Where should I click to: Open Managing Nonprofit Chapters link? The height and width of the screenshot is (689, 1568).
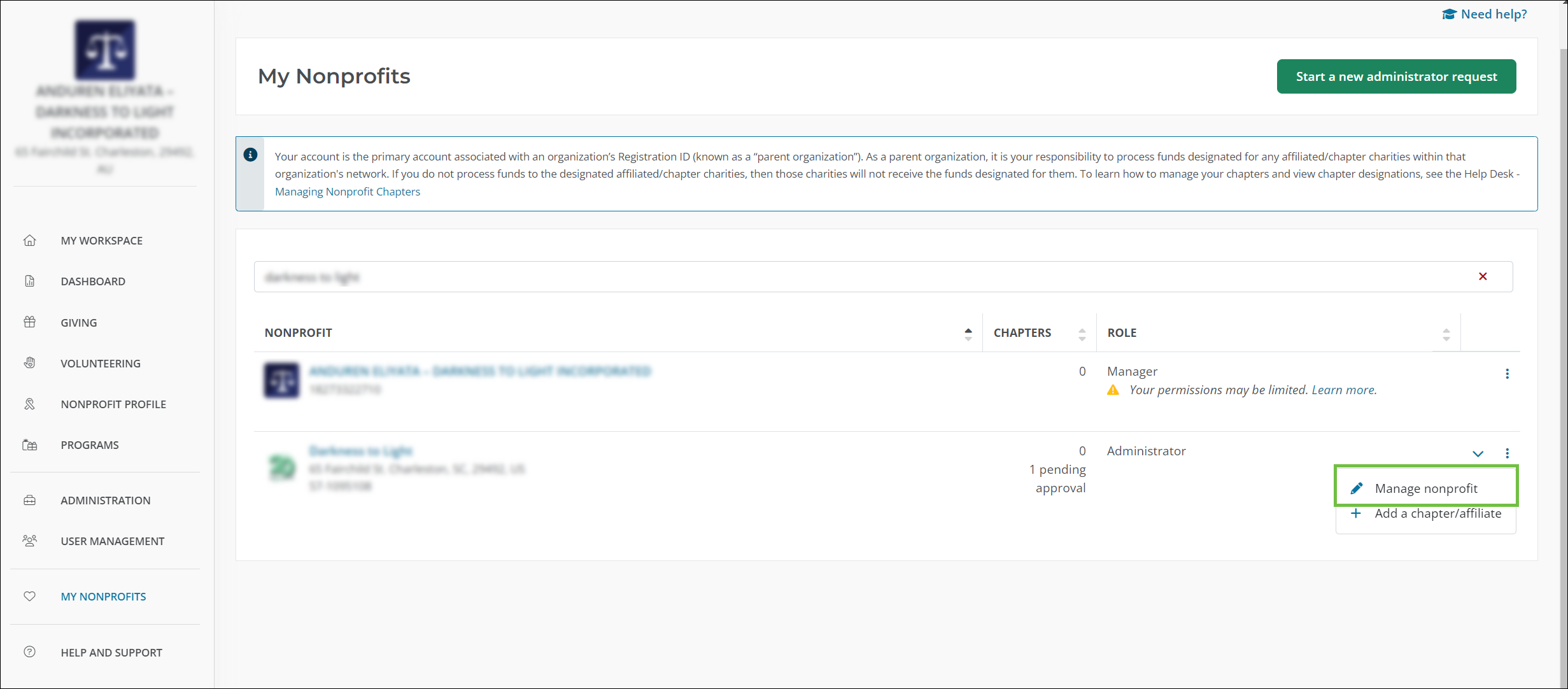coord(347,192)
